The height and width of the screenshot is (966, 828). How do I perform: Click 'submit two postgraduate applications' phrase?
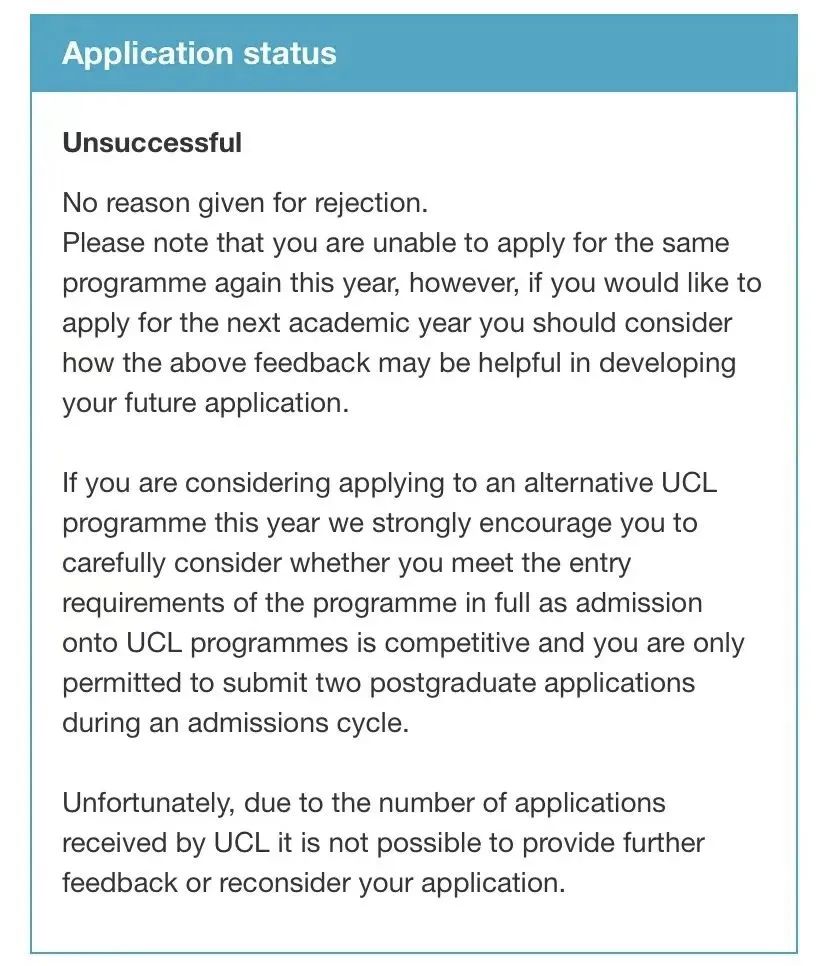click(x=458, y=683)
